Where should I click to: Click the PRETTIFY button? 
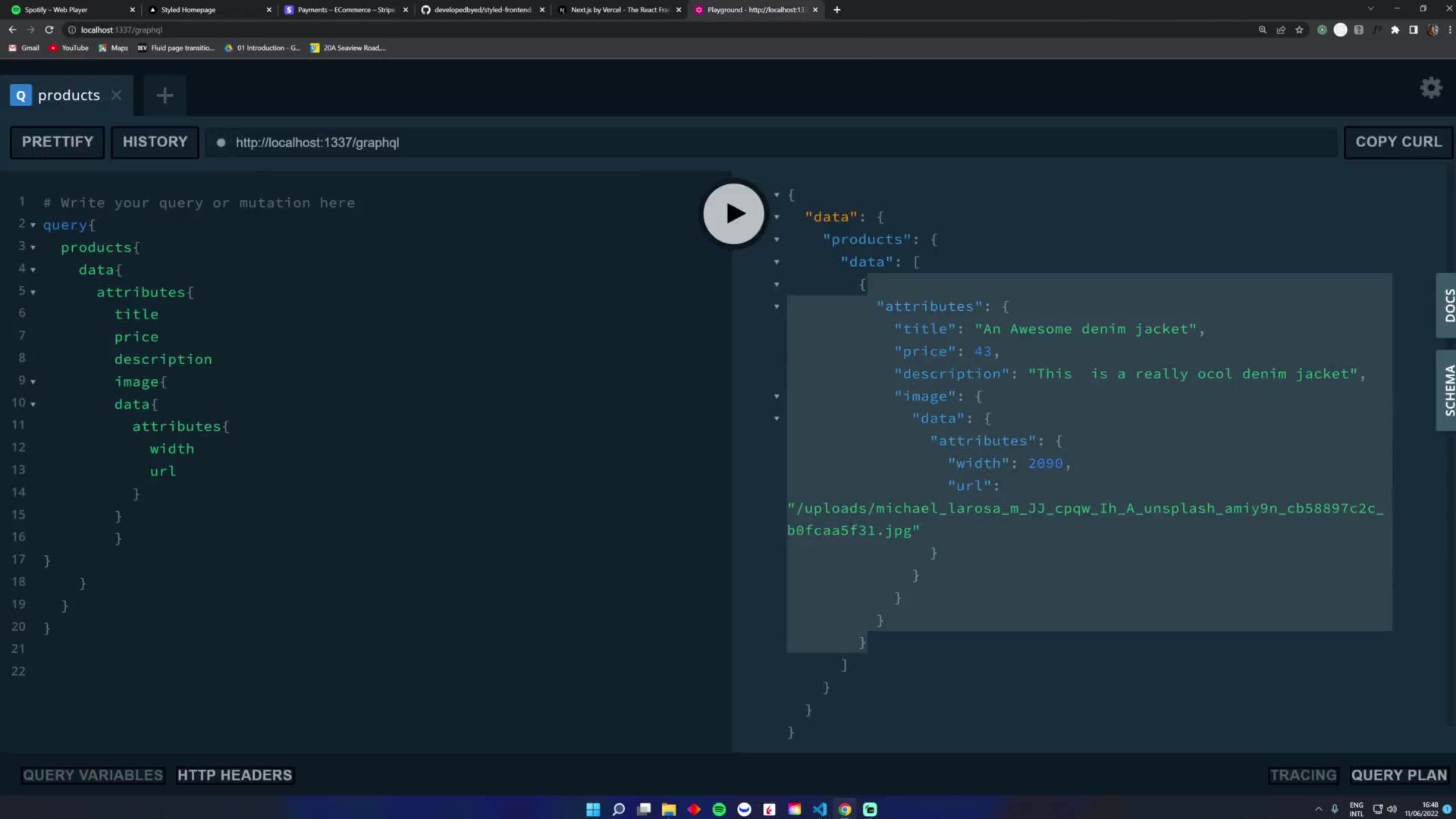coord(57,142)
